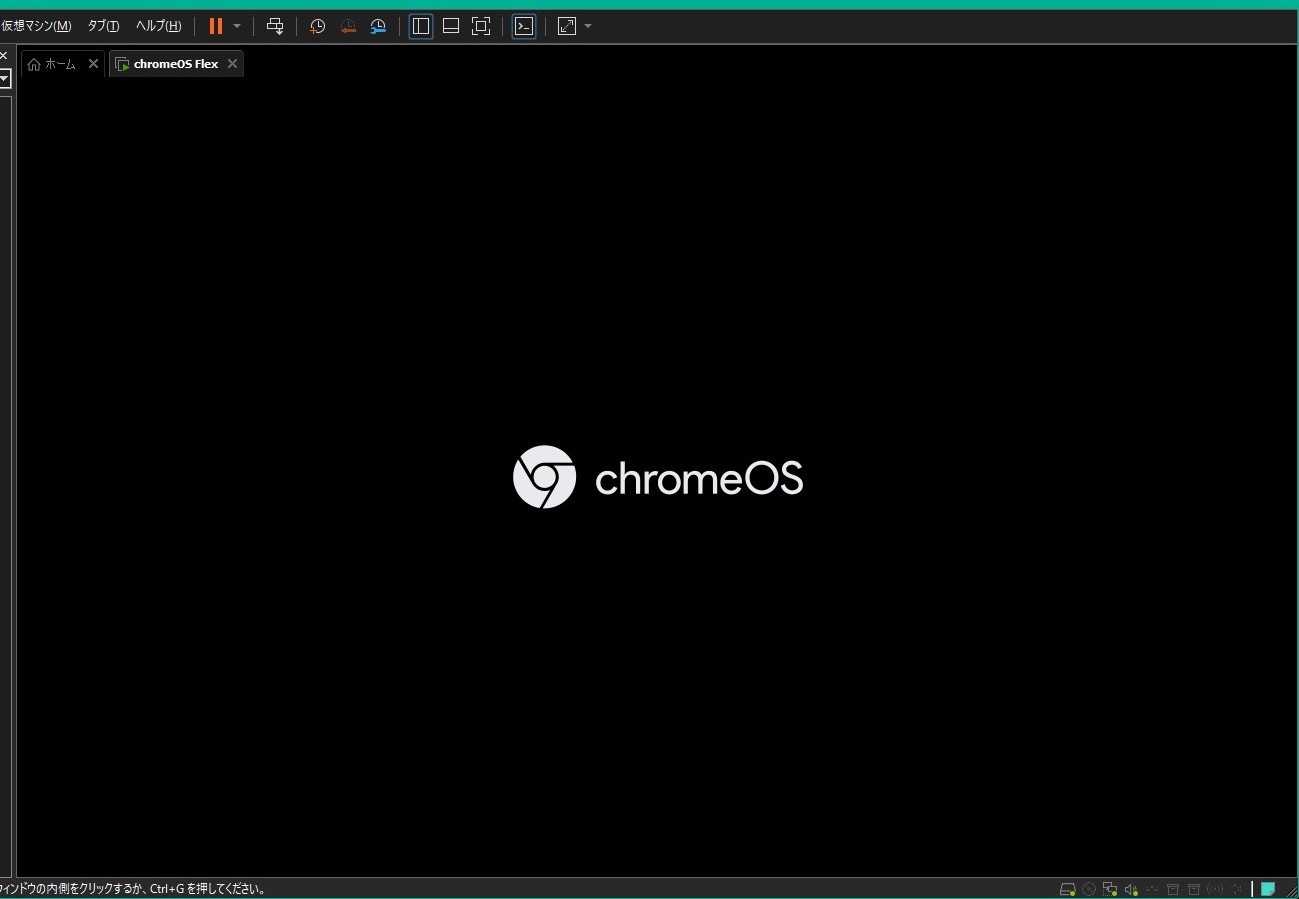Open the 仮想マシン(M) menu

(x=36, y=26)
